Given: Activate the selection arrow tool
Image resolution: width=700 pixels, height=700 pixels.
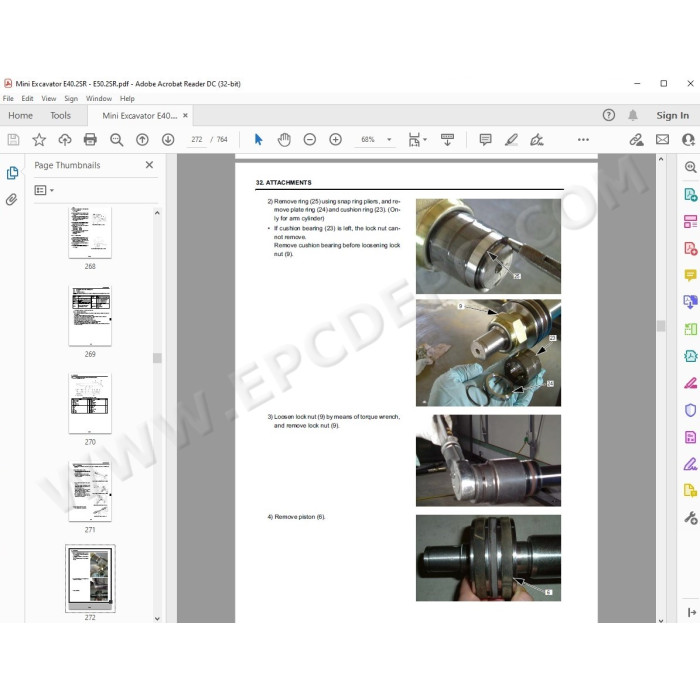Looking at the screenshot, I should pos(258,140).
